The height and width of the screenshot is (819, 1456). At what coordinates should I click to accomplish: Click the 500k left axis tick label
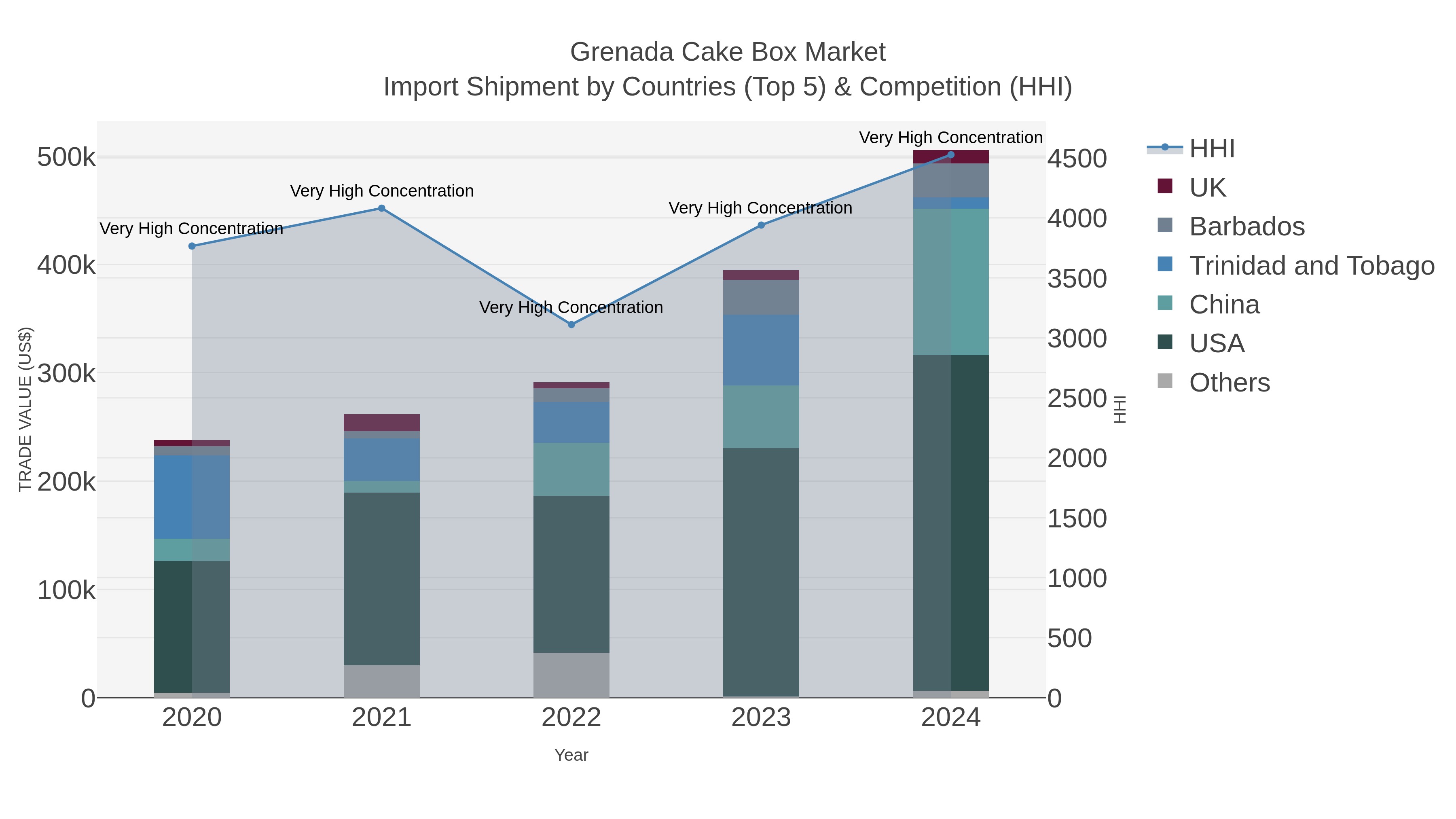(66, 157)
